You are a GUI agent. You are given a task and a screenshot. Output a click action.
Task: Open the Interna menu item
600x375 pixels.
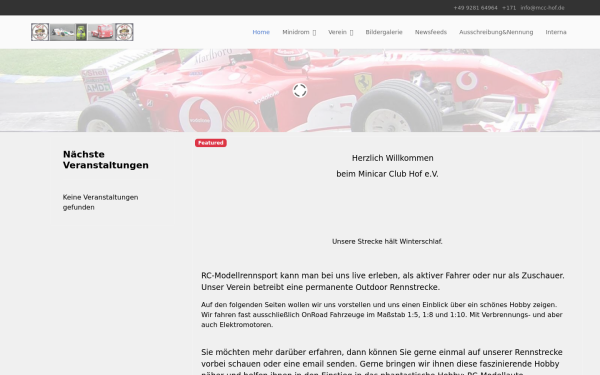(556, 32)
